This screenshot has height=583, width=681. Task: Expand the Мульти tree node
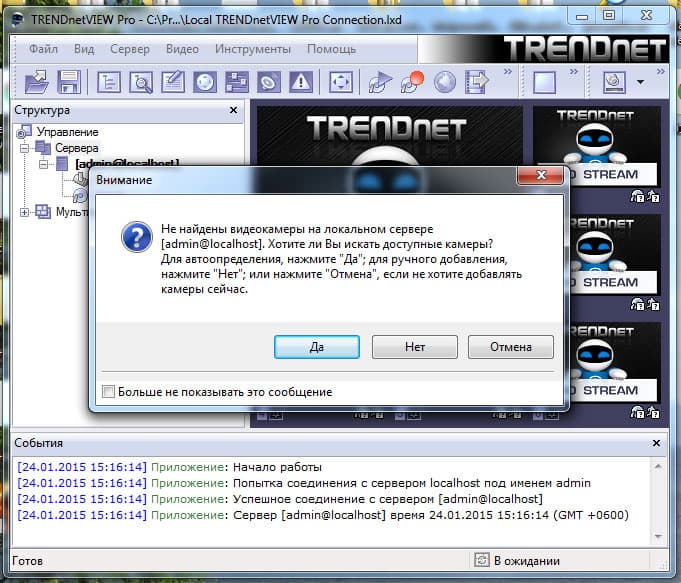[25, 212]
